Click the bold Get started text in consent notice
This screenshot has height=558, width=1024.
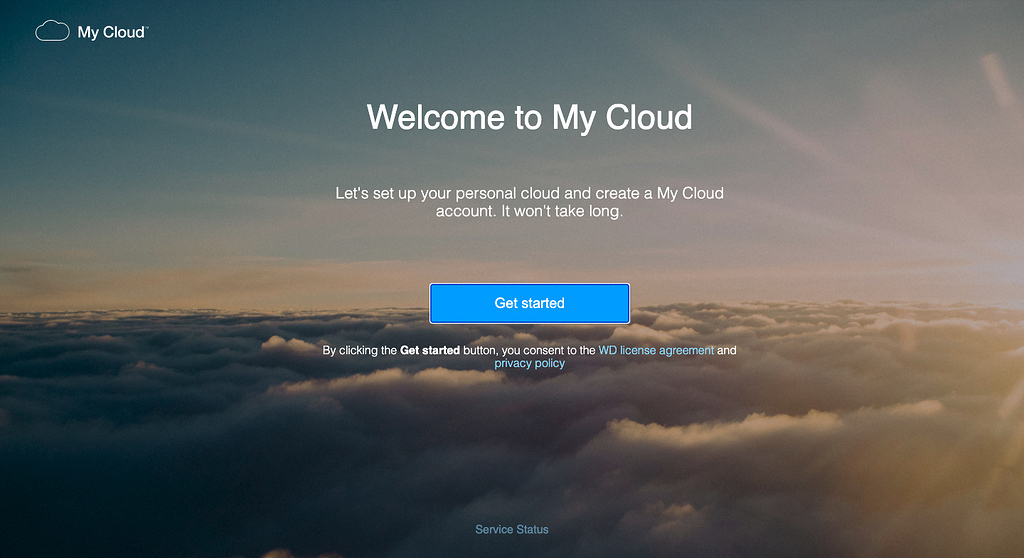[x=430, y=351]
